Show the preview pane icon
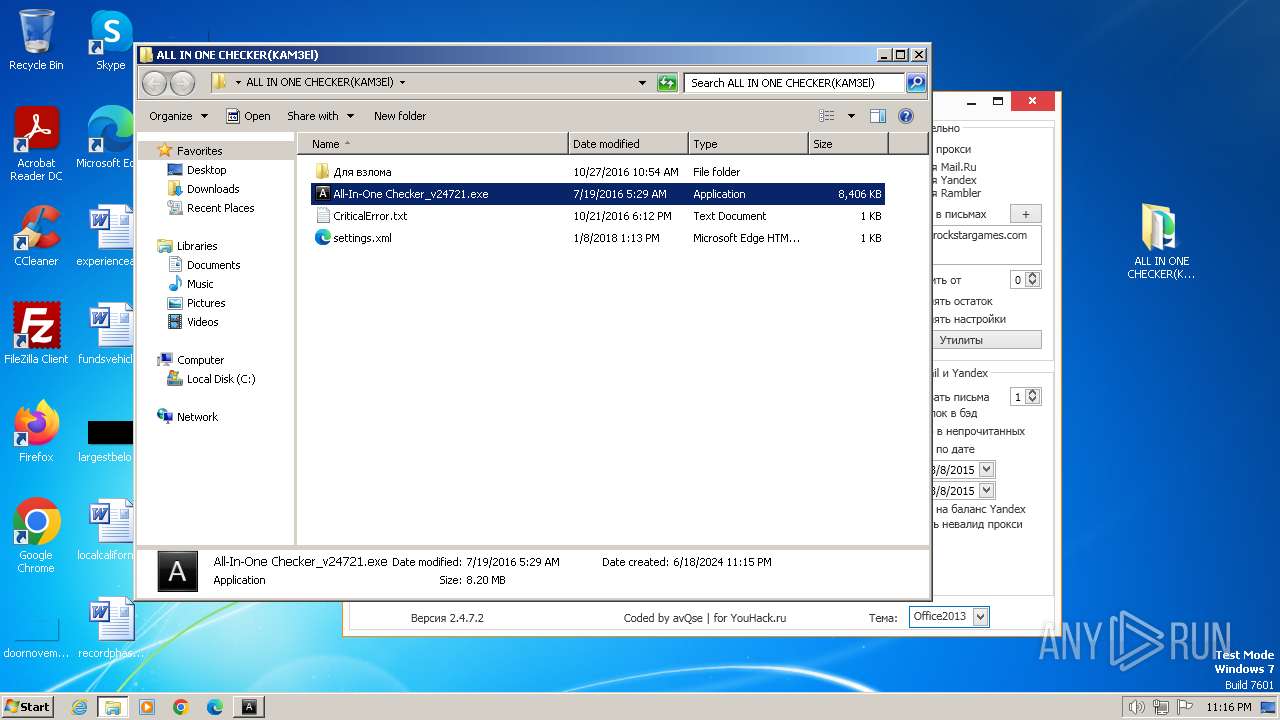This screenshot has width=1280, height=720. coord(877,116)
